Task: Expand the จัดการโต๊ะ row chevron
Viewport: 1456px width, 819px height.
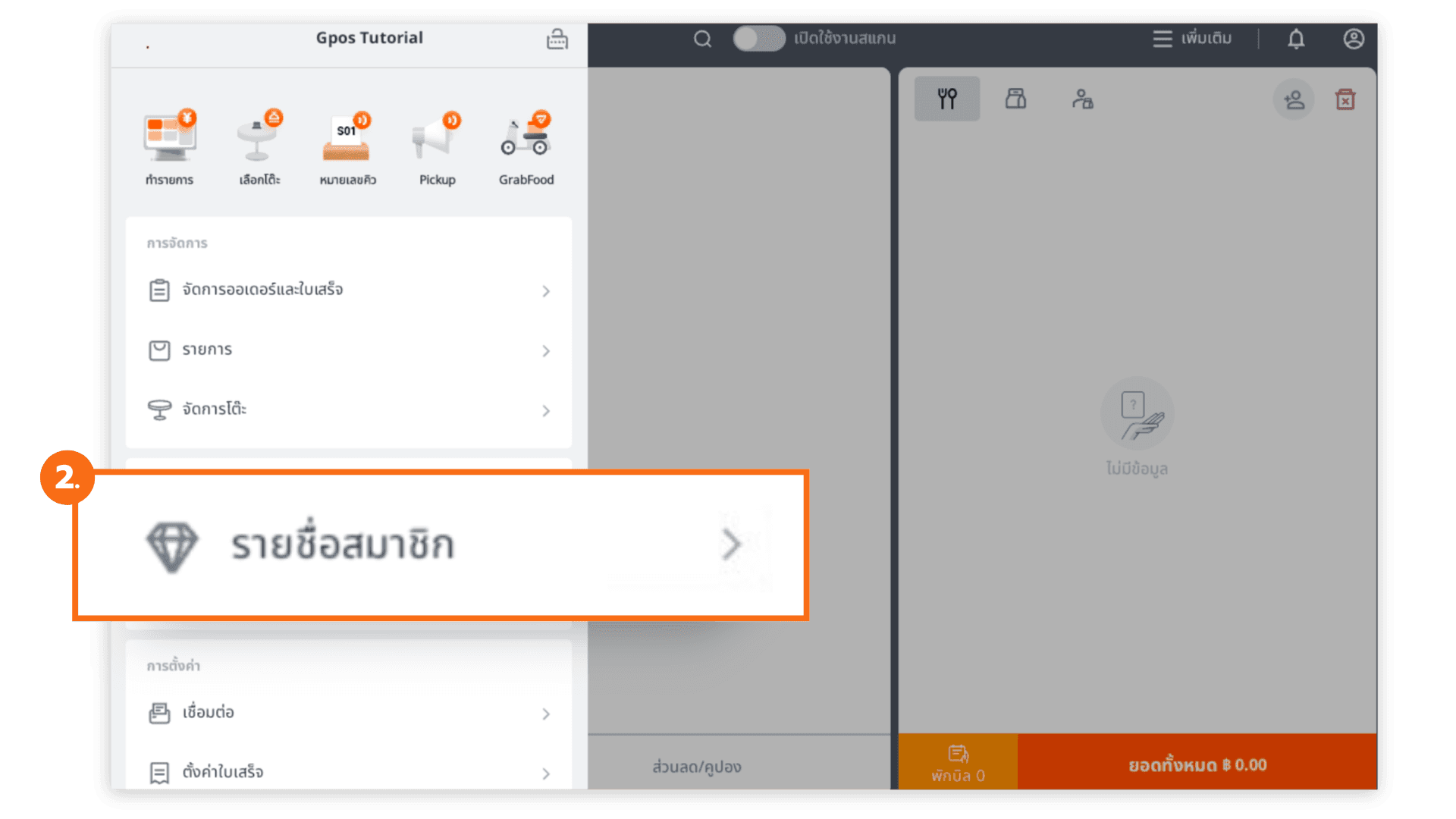Action: point(546,411)
